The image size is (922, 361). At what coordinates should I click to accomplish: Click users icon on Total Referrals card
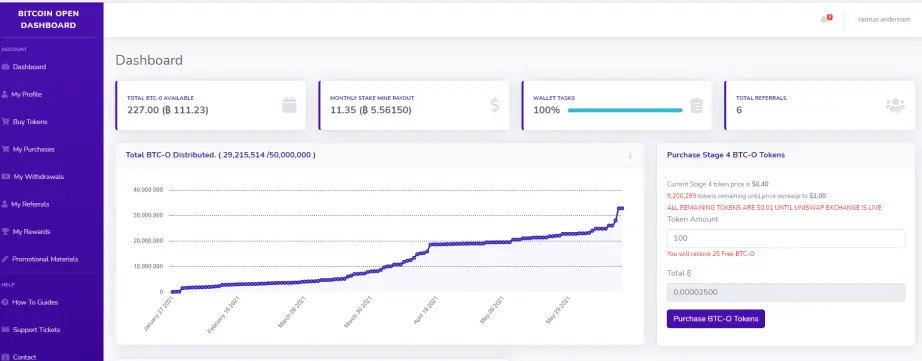[895, 105]
